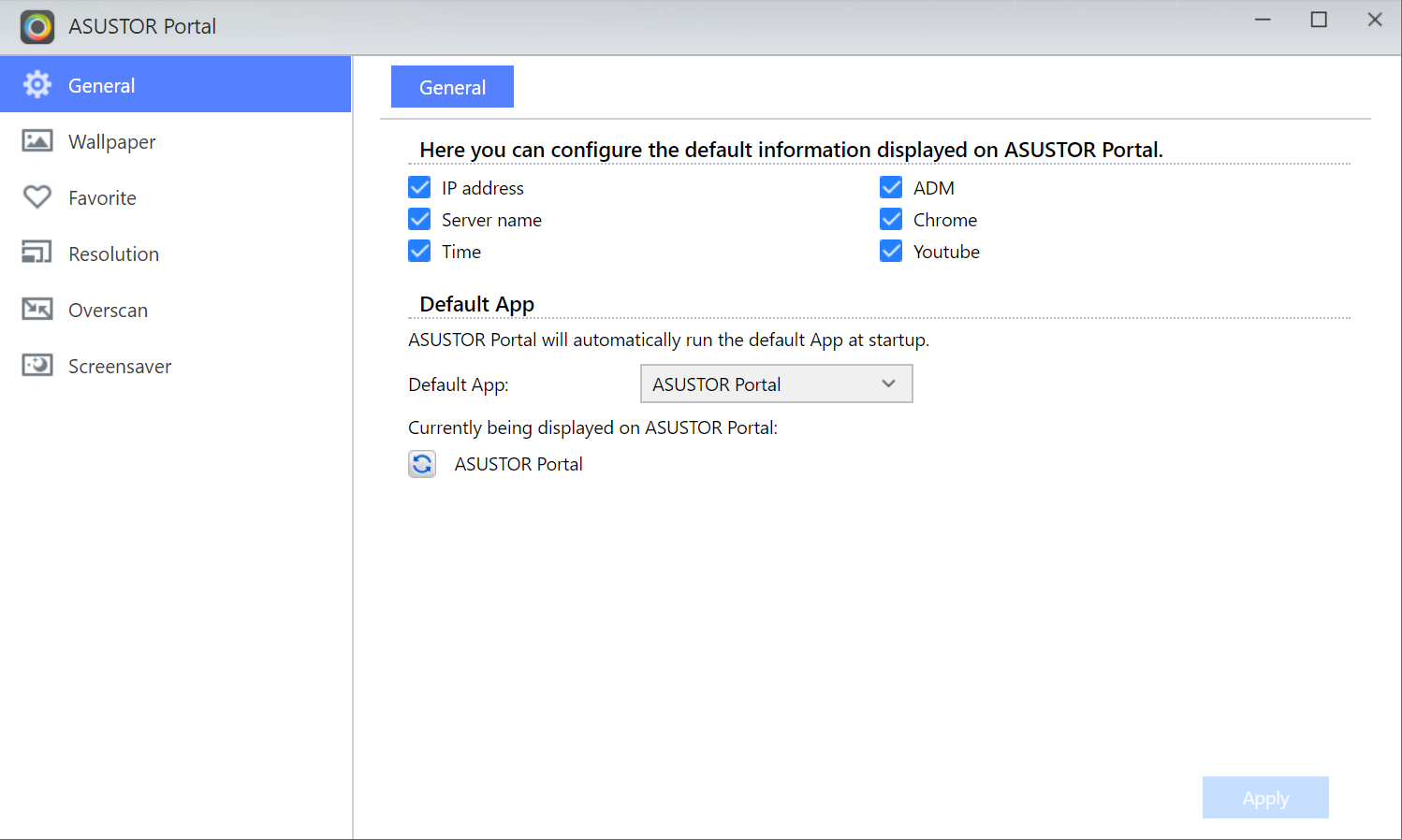This screenshot has height=840, width=1402.
Task: Disable the Time checkbox
Action: coord(419,252)
